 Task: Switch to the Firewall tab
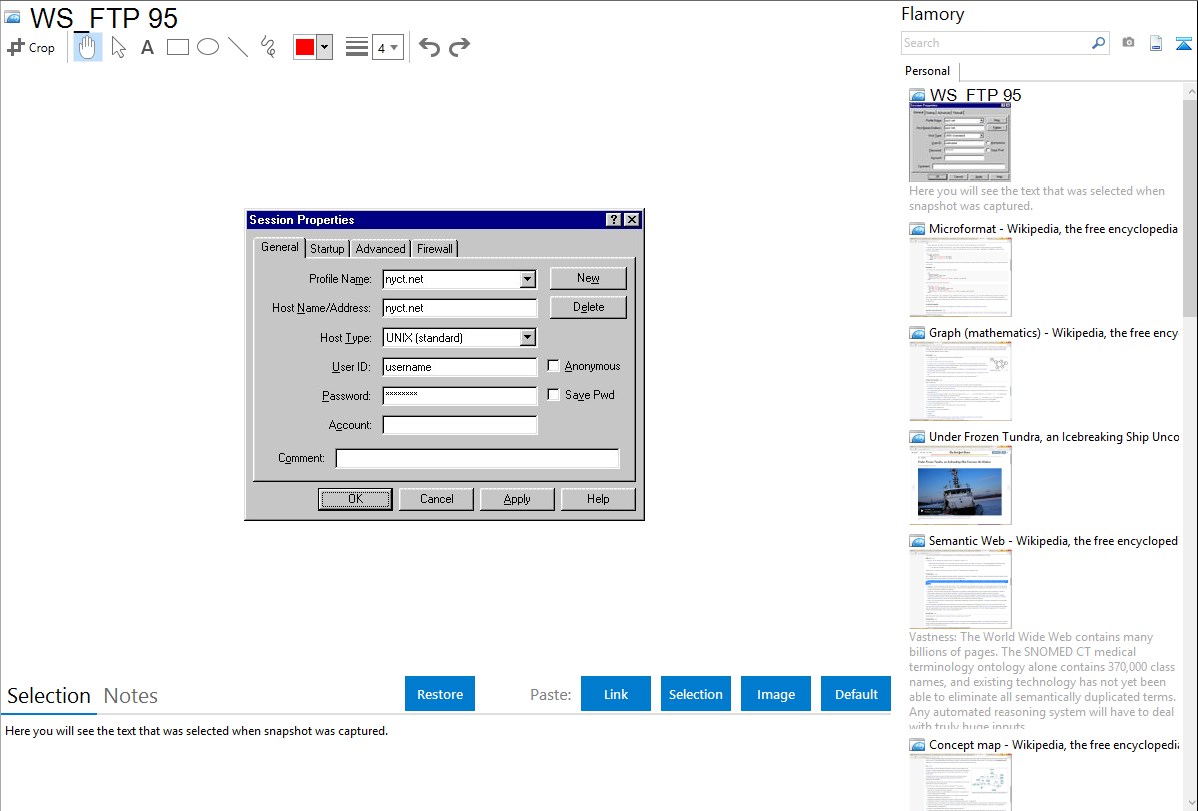coord(435,248)
